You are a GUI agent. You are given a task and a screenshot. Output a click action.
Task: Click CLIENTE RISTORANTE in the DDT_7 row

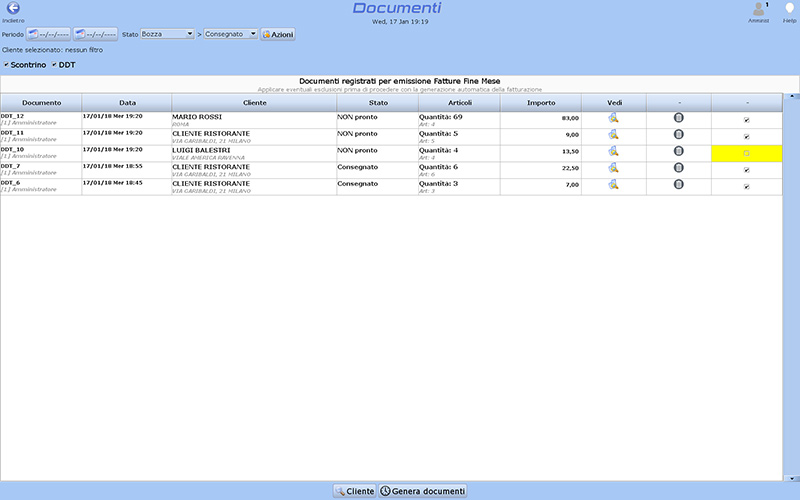211,167
